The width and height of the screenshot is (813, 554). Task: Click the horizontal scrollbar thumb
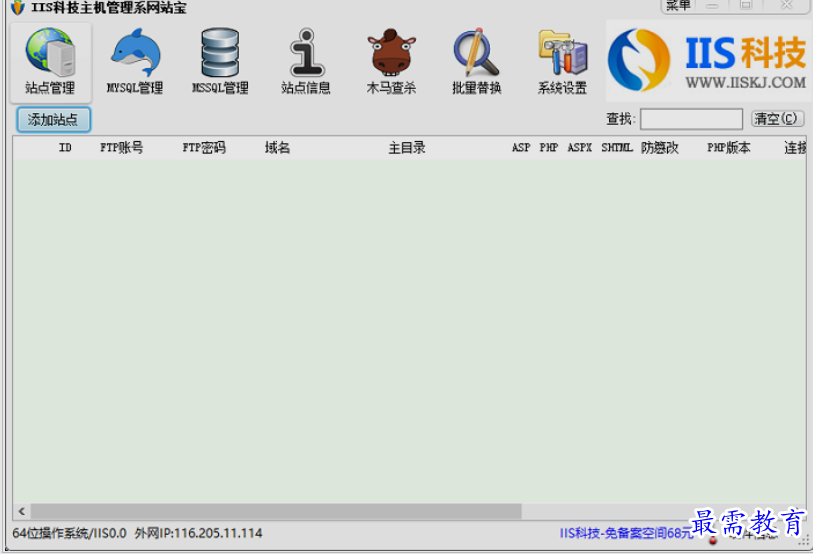(276, 511)
